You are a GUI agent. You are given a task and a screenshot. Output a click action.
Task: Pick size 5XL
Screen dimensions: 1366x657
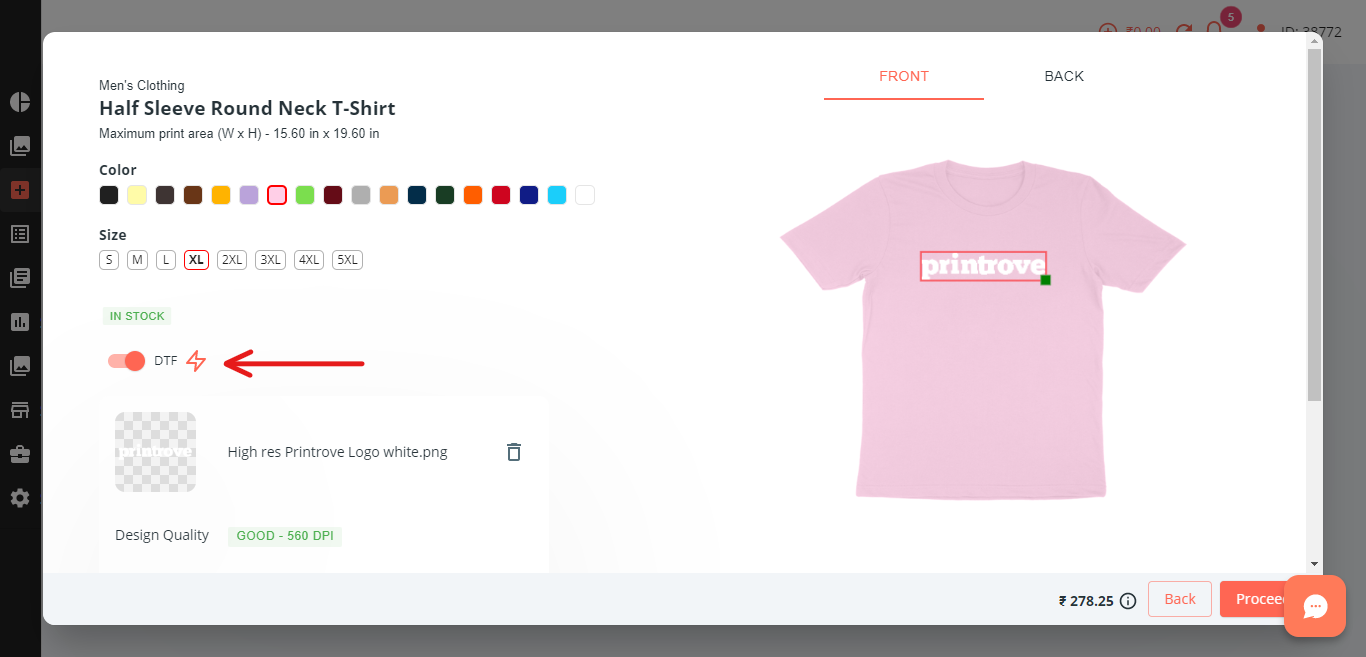[x=347, y=260]
